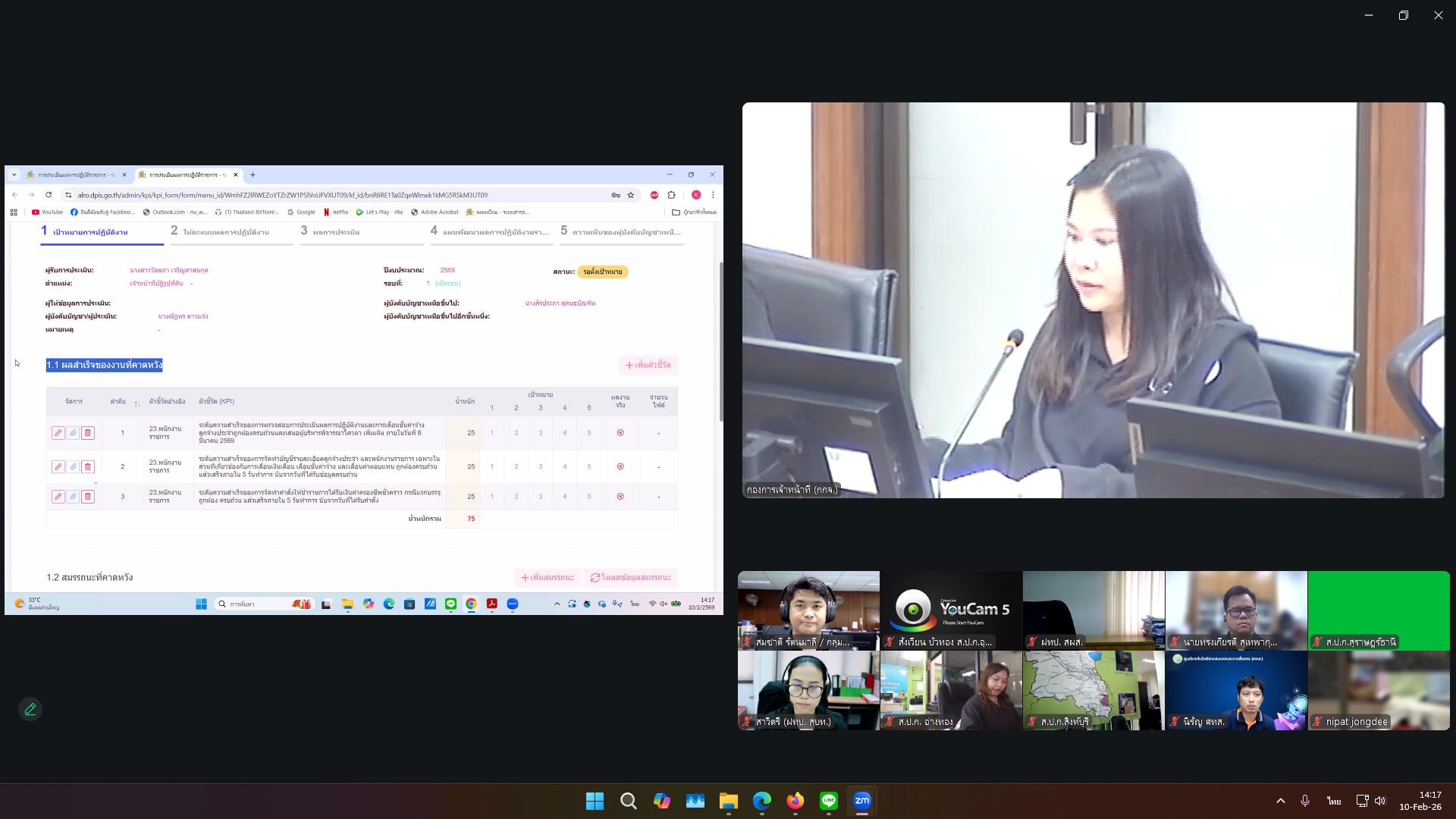Click the trash delete icon on KPI row 3
The image size is (1456, 819).
[x=88, y=496]
